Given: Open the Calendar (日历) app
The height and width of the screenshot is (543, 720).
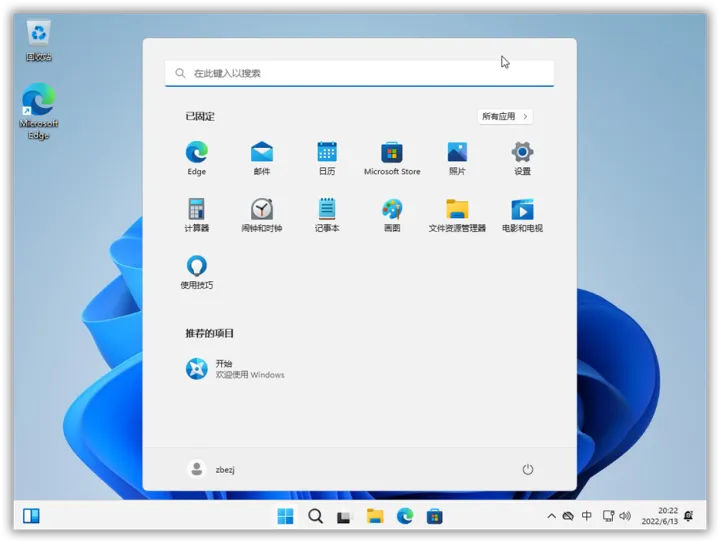Looking at the screenshot, I should point(327,158).
